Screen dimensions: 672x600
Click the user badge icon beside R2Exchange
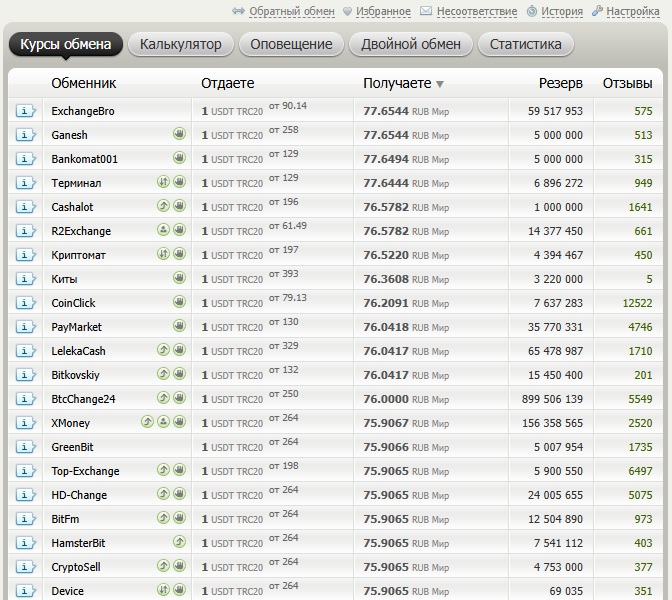[163, 230]
